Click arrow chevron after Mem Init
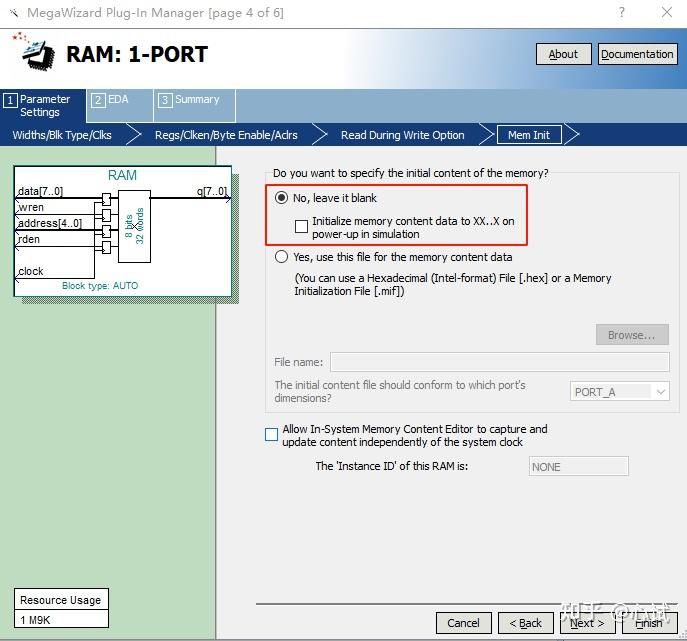The height and width of the screenshot is (641, 687). click(572, 135)
